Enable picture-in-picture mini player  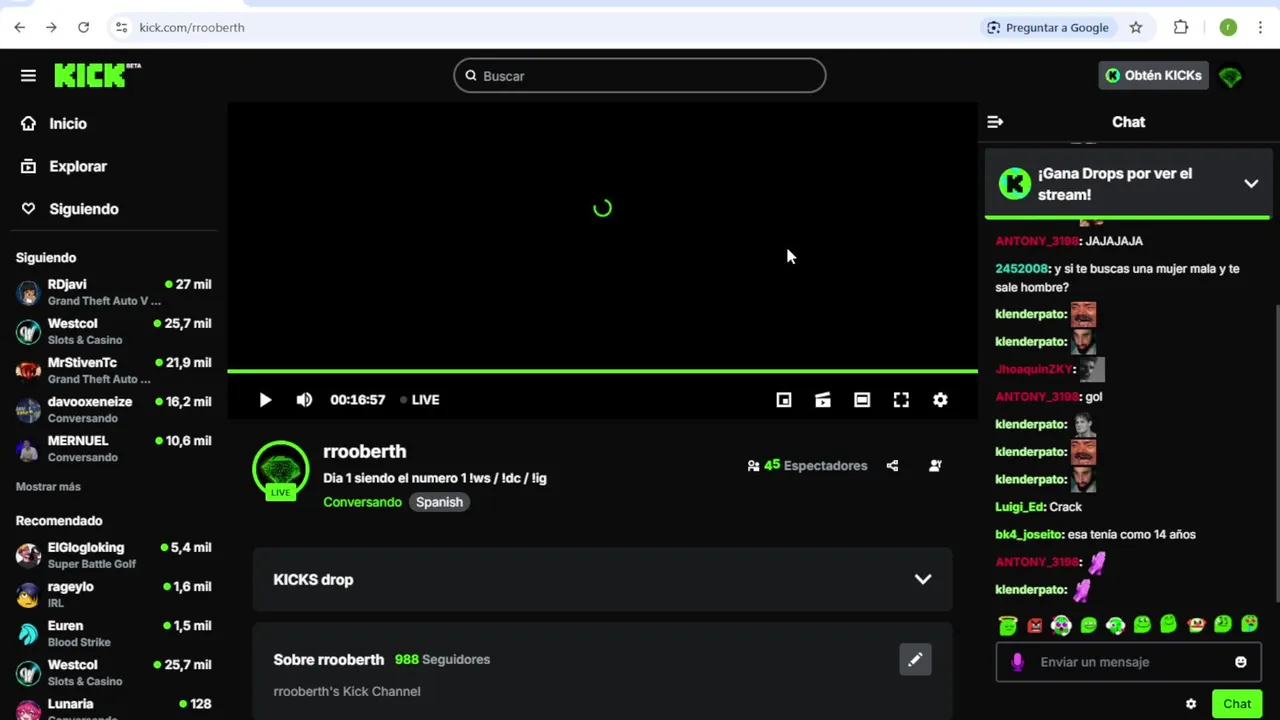784,400
